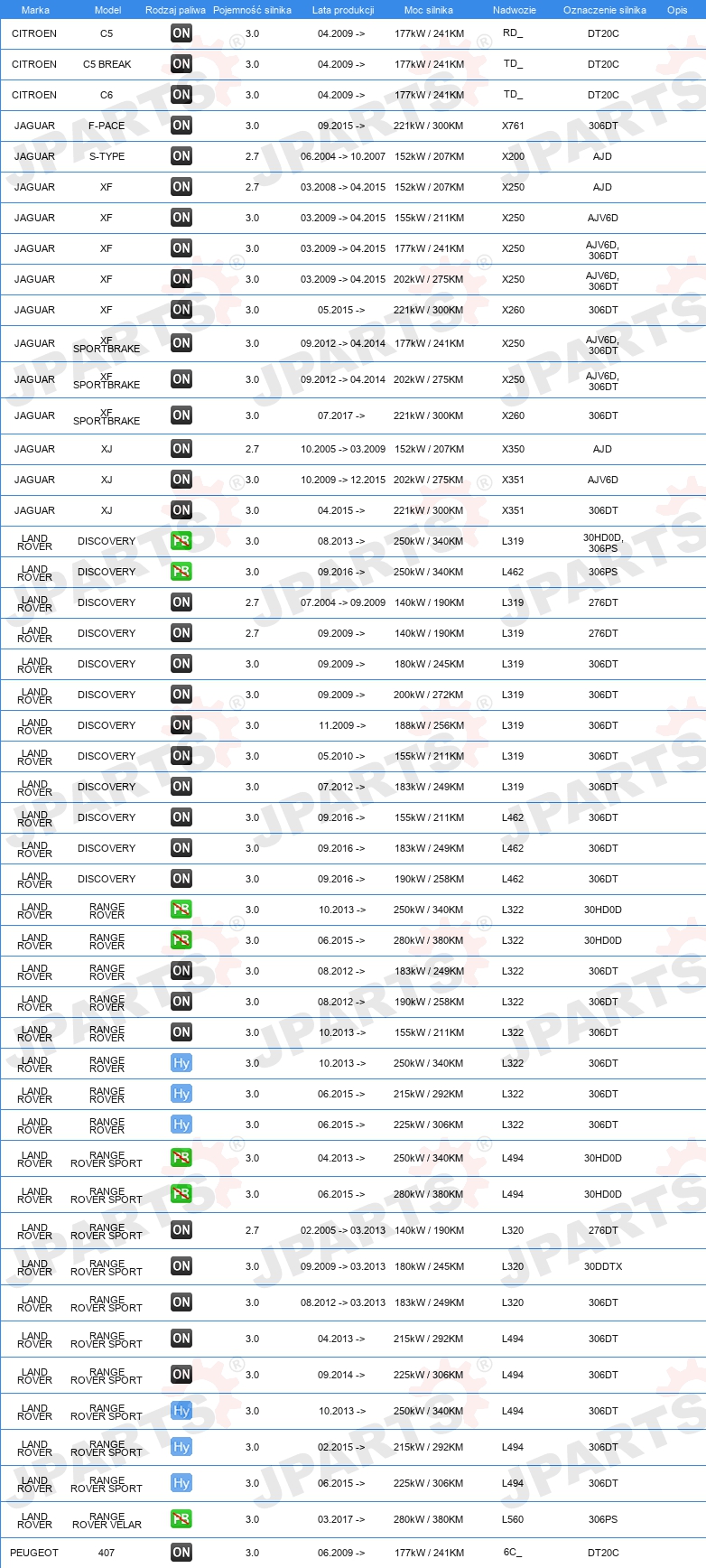Click the hybrid Hy icon for Range Rover 250kW L322
Image resolution: width=706 pixels, height=1568 pixels.
point(181,1063)
